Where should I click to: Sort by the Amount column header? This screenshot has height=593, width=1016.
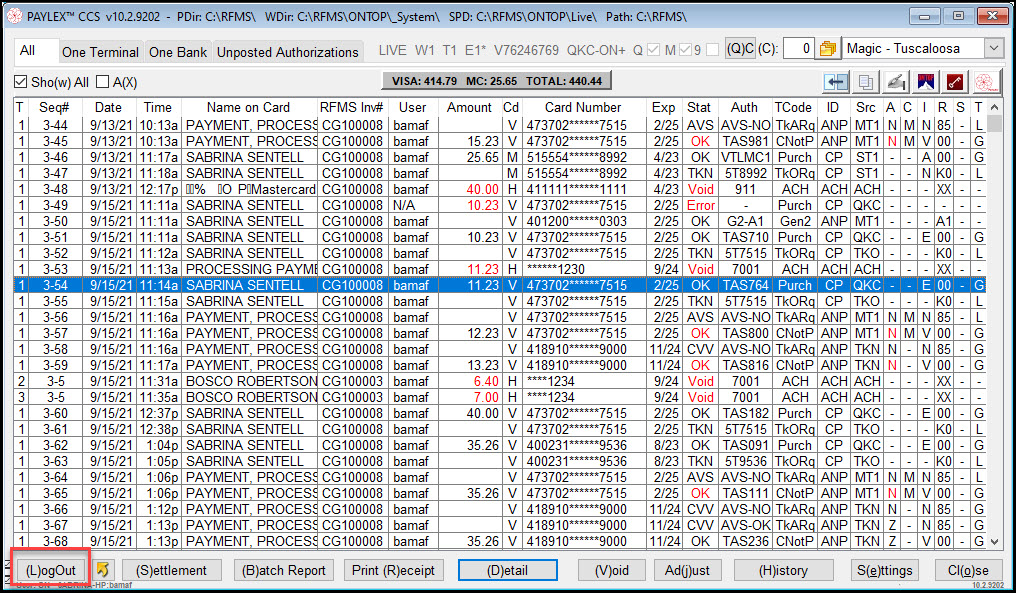(469, 108)
